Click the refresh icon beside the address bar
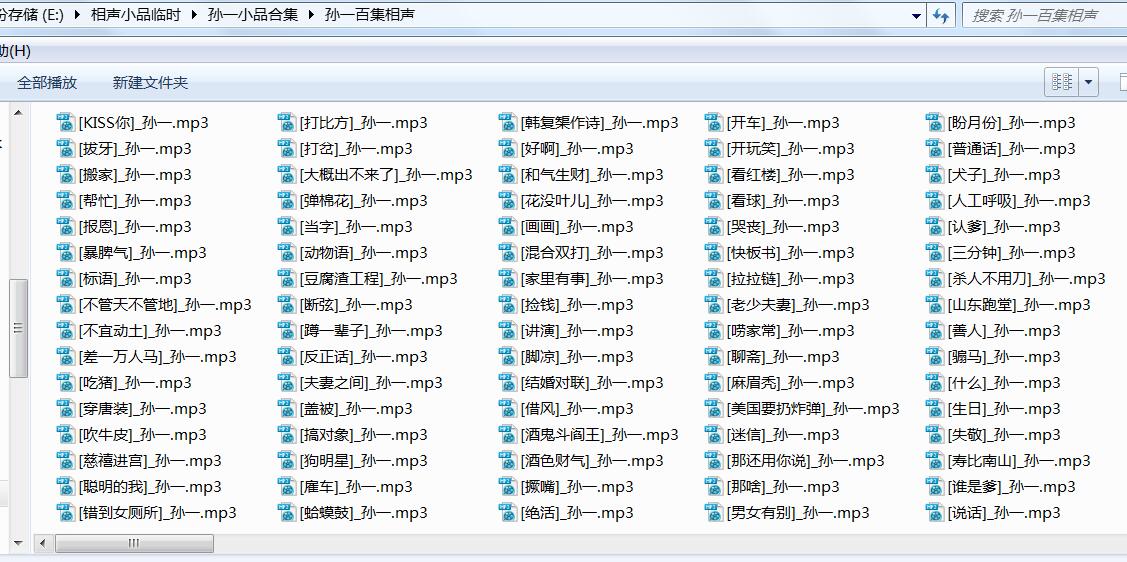Viewport: 1127px width, 562px height. pyautogui.click(x=940, y=15)
